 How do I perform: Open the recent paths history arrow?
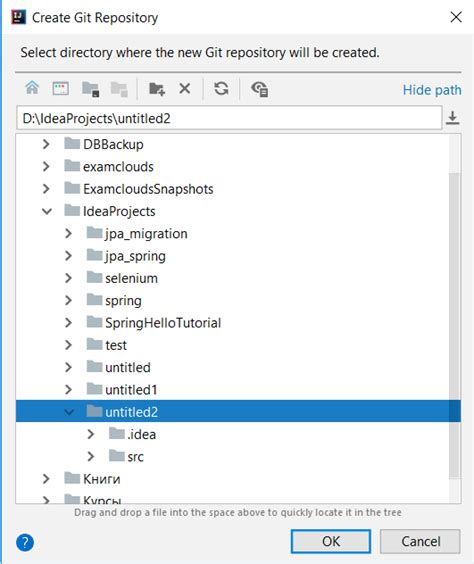pos(452,118)
